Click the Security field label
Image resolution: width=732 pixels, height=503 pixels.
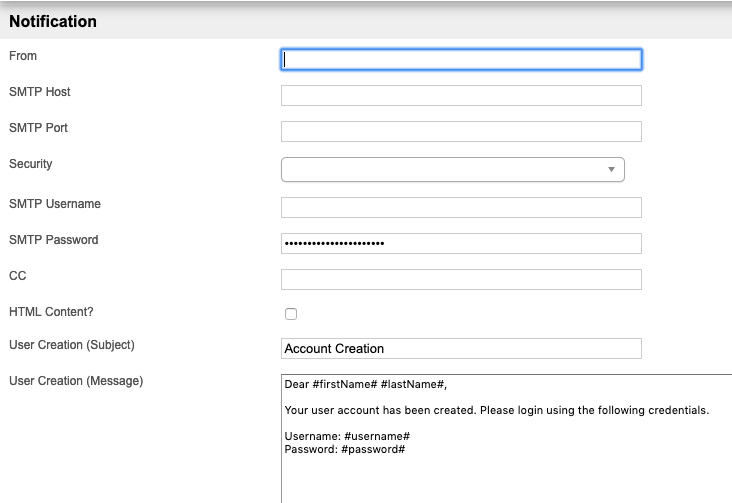(31, 164)
